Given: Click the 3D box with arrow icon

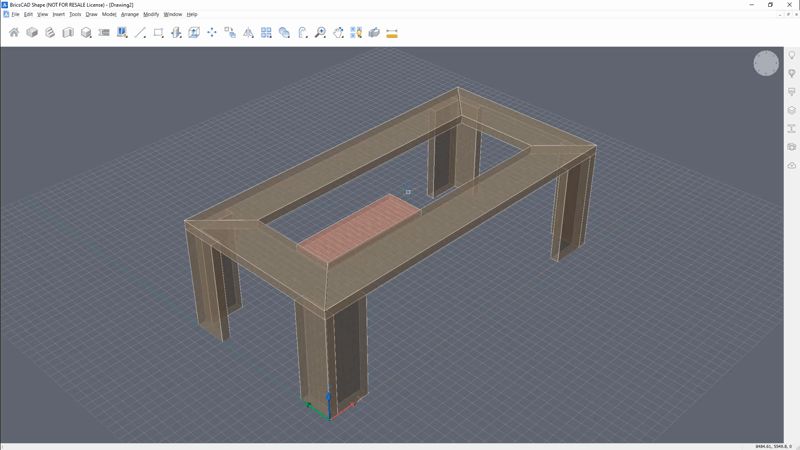Looking at the screenshot, I should (x=194, y=33).
